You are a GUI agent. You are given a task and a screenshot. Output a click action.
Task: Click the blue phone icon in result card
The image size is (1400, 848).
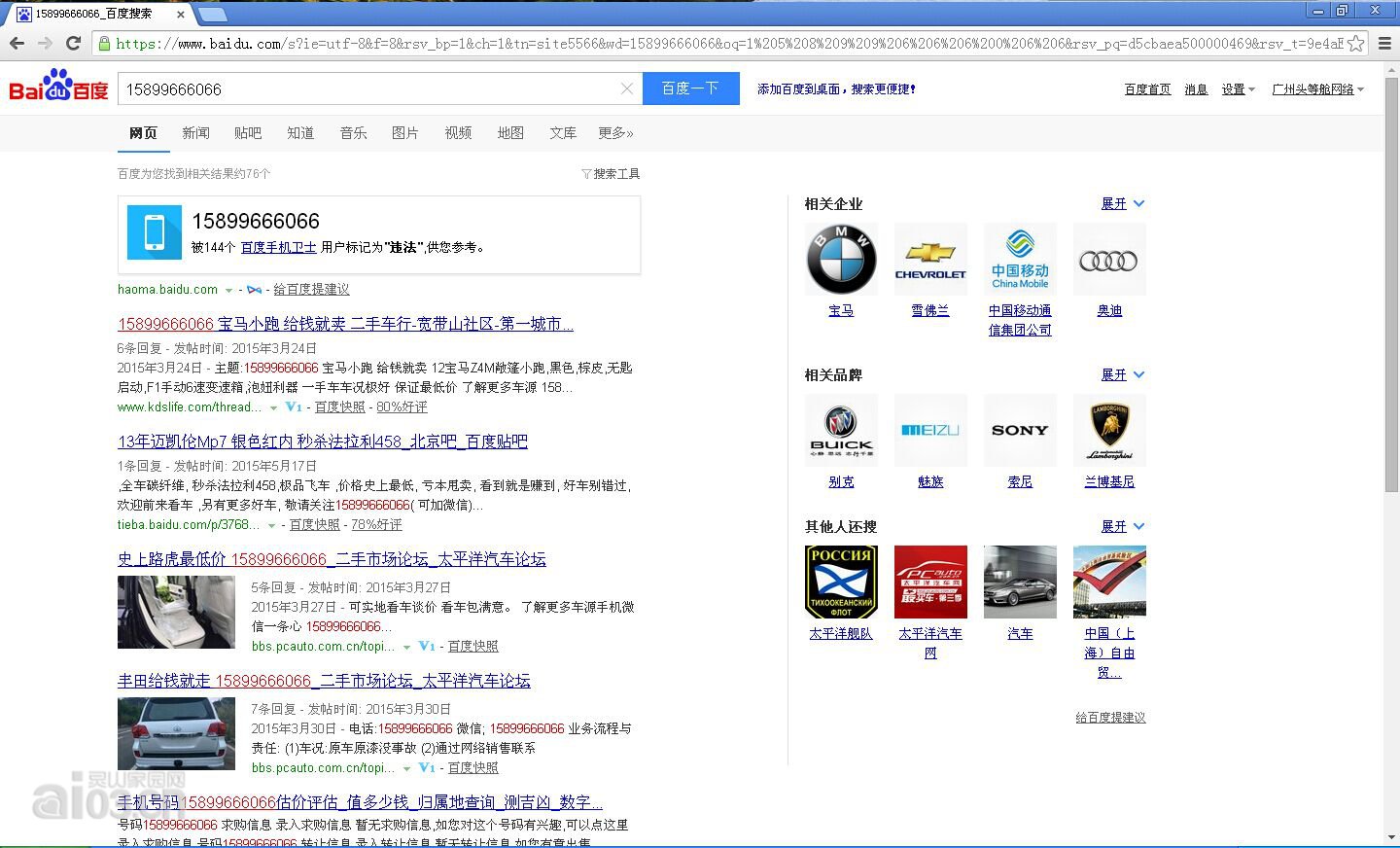click(155, 232)
